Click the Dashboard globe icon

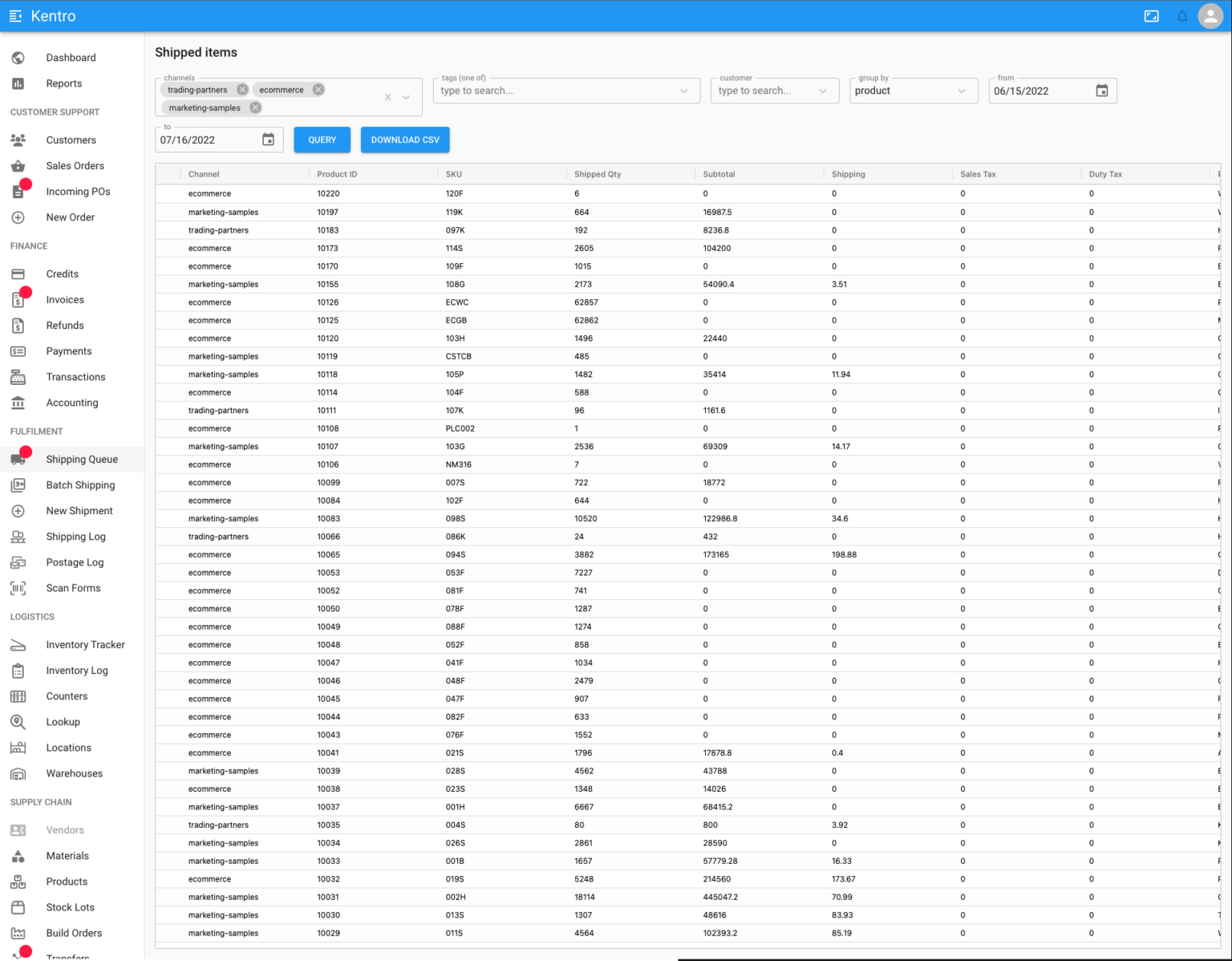click(18, 58)
